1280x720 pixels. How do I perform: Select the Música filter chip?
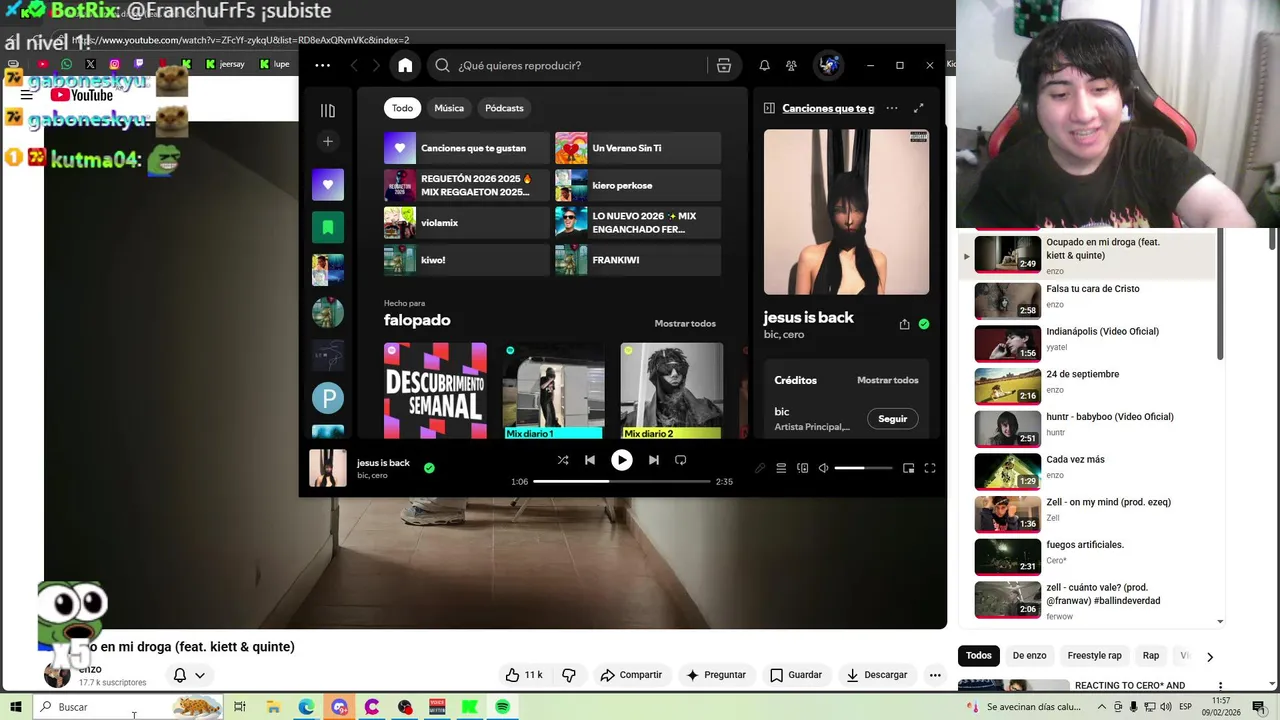point(449,108)
